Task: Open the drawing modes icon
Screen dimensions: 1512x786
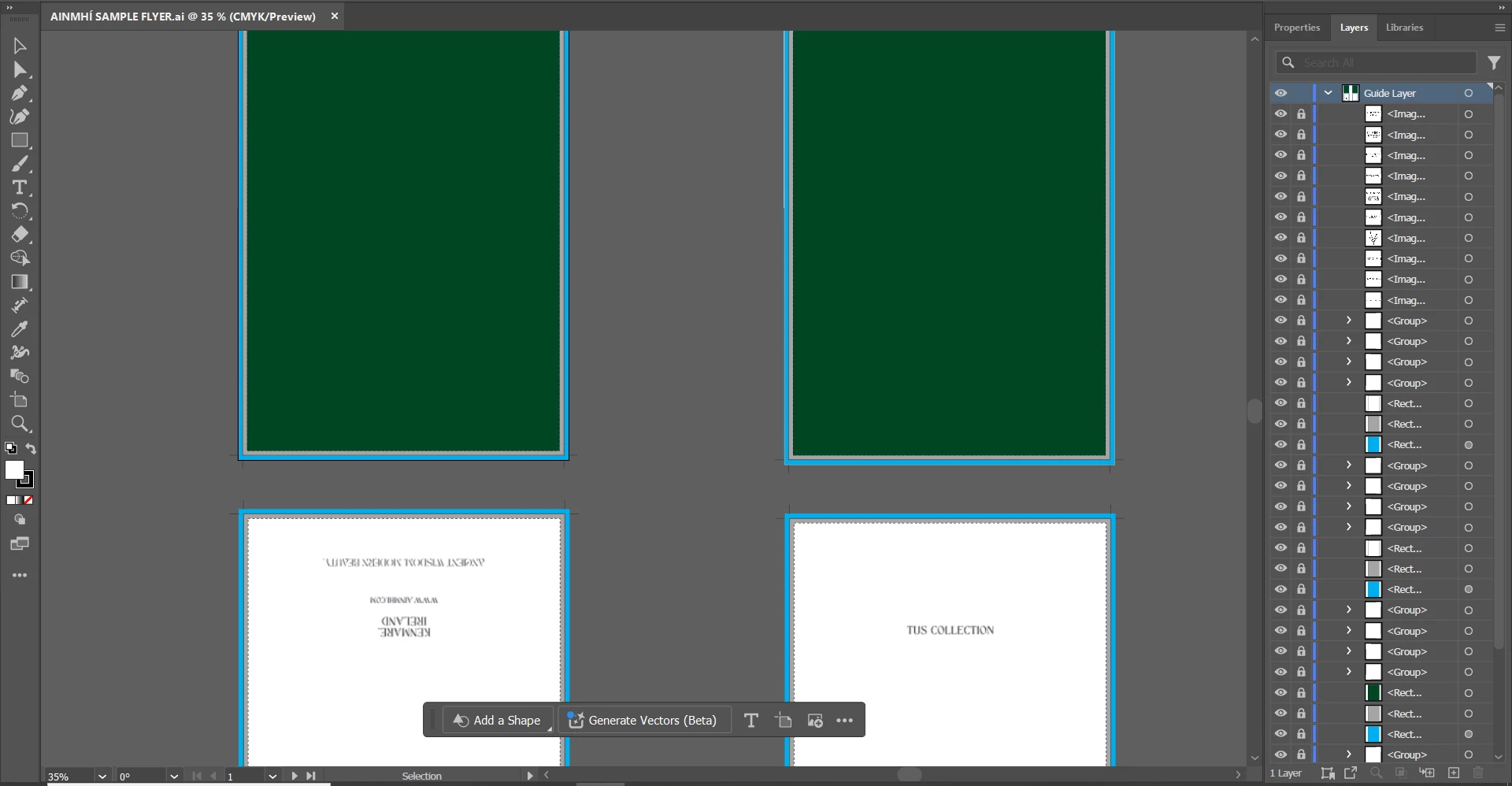Action: (x=20, y=520)
